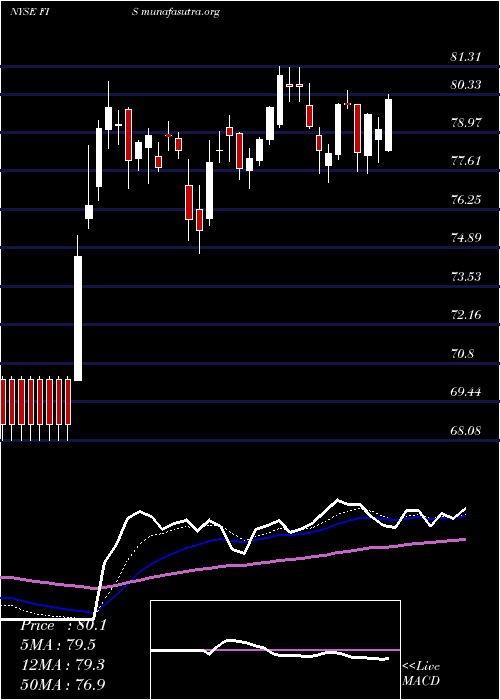Select the 74.89 price level label
Screen dimensions: 500x700
click(x=467, y=238)
